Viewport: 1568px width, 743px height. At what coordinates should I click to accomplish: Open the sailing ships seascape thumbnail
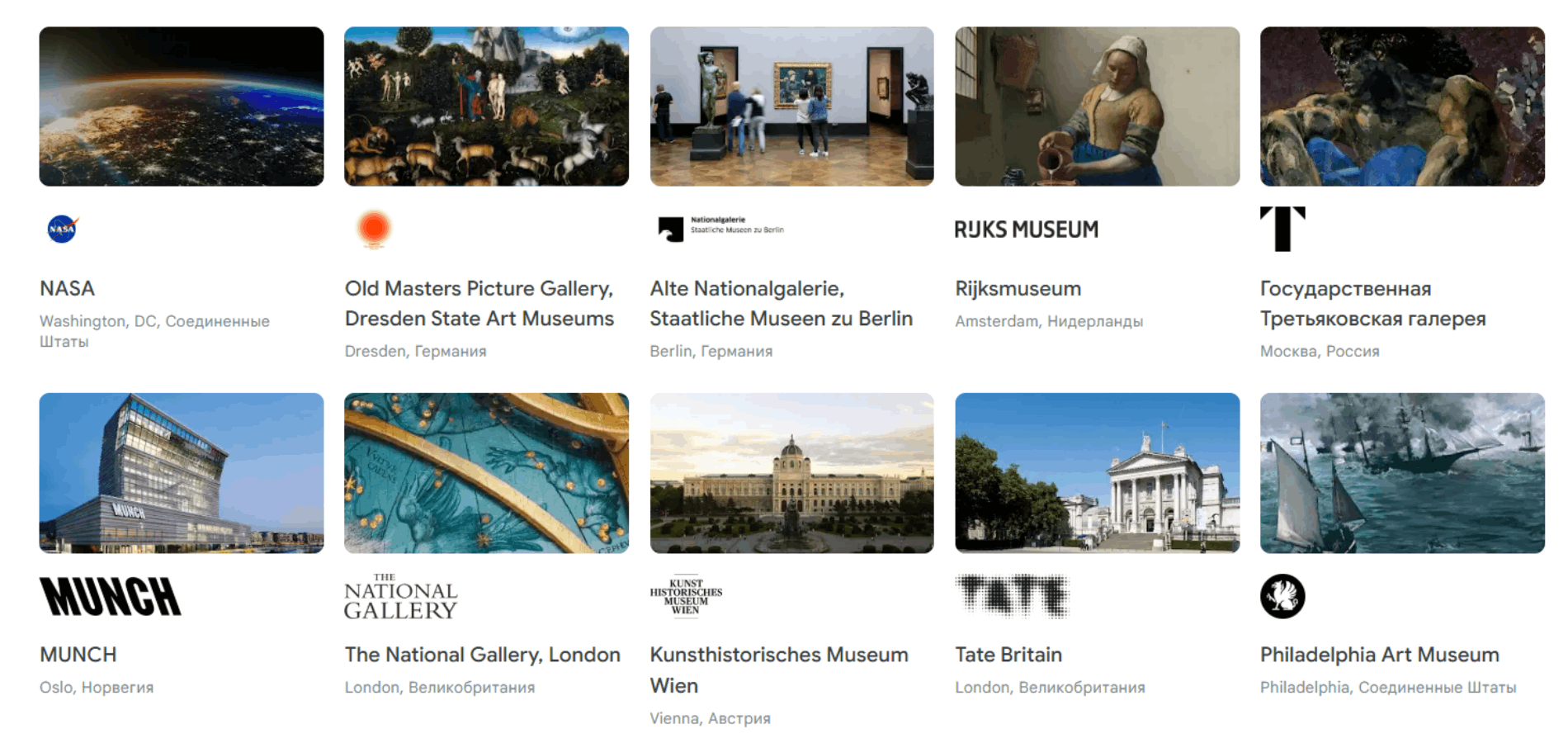point(1402,473)
